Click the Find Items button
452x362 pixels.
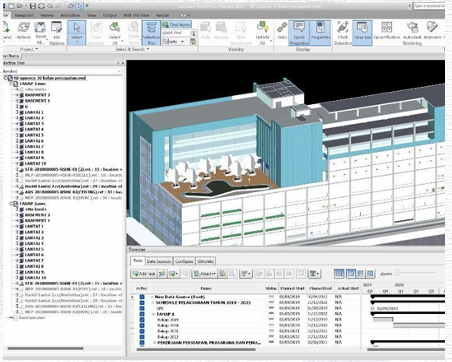coord(177,25)
